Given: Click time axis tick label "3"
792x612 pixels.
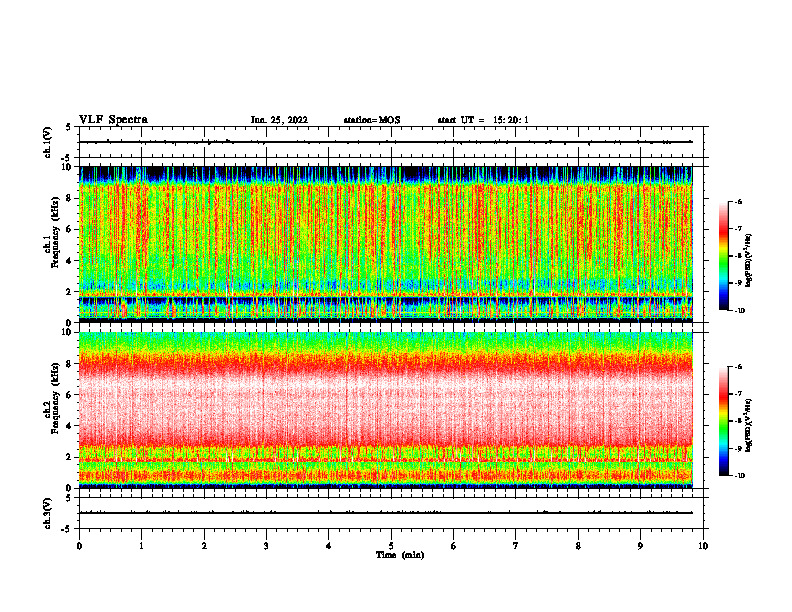Looking at the screenshot, I should 266,546.
